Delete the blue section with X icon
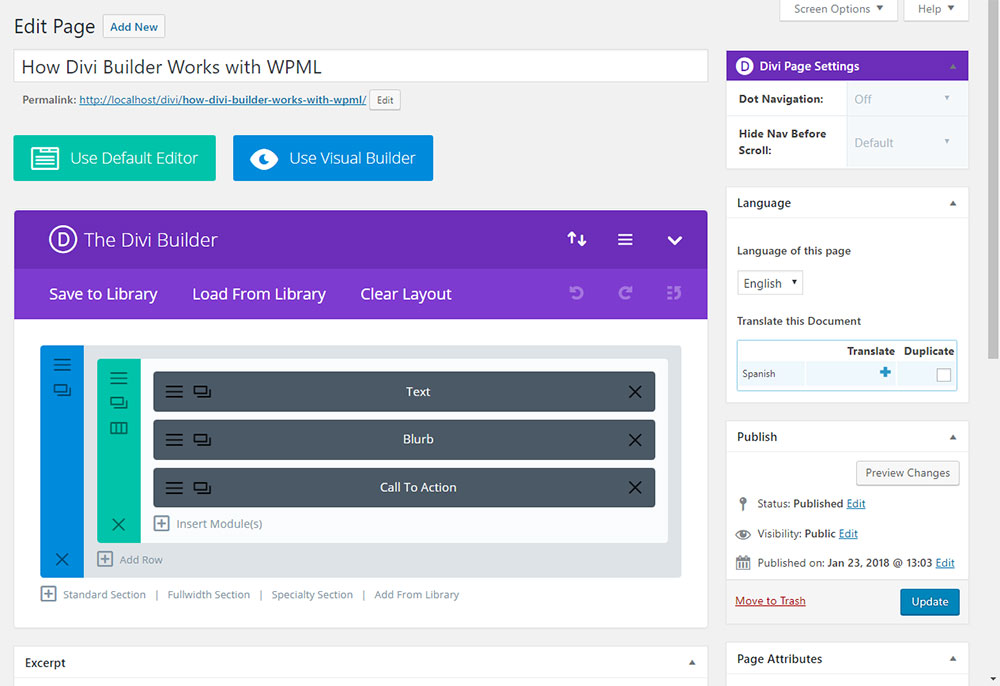The width and height of the screenshot is (1000, 686). (62, 559)
